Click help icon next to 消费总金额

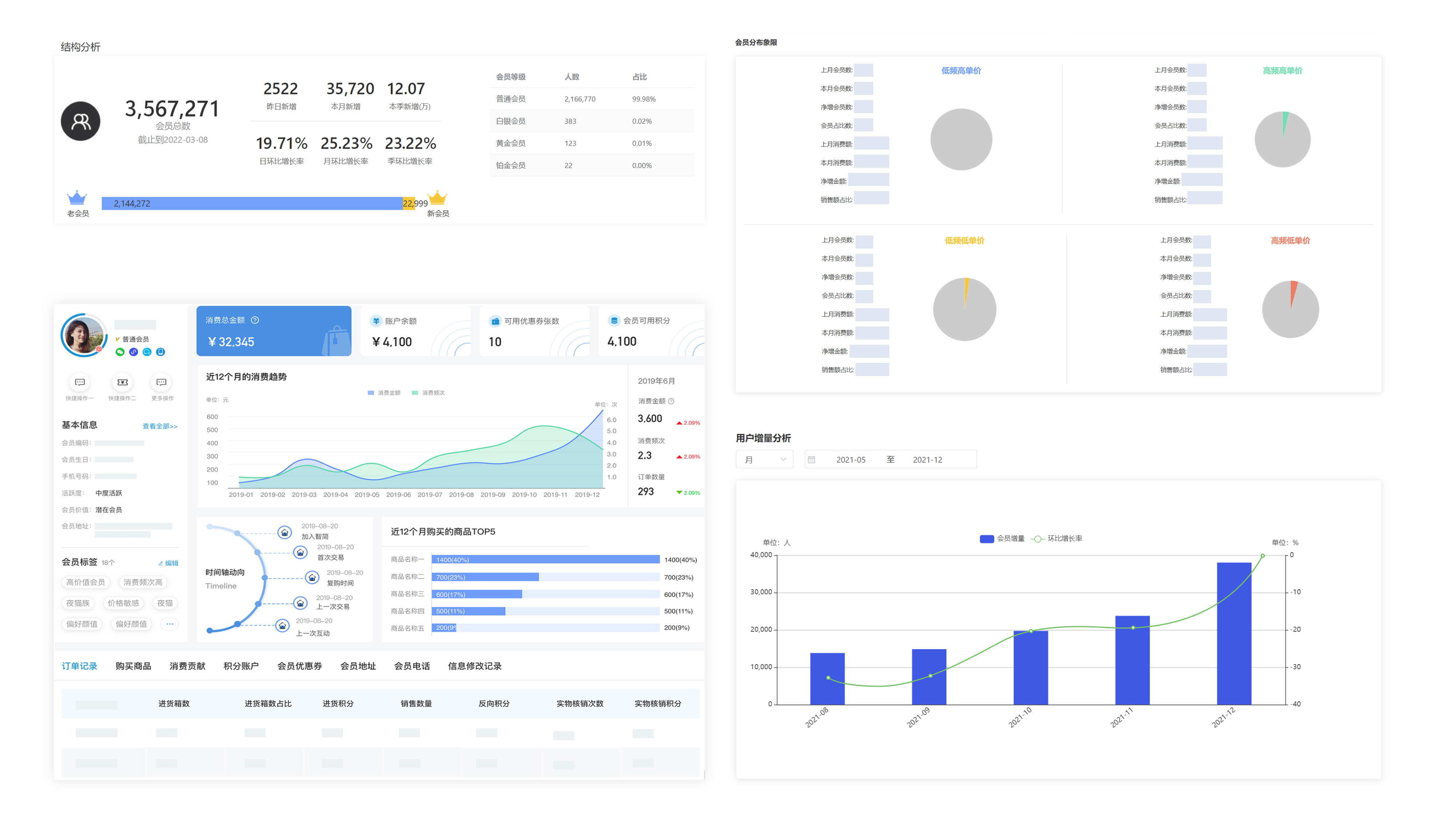[255, 320]
